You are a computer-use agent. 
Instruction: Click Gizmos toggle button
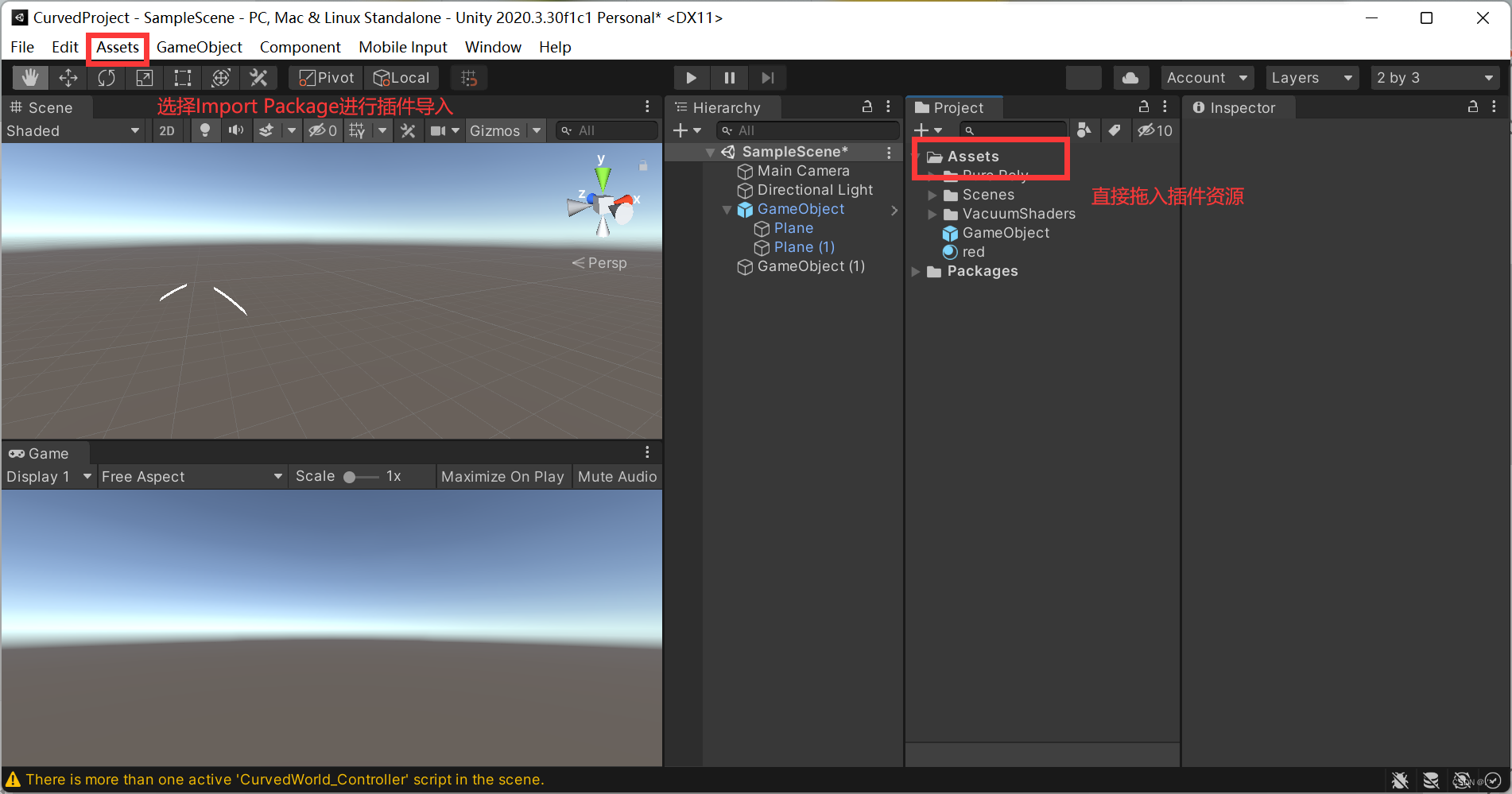click(494, 131)
